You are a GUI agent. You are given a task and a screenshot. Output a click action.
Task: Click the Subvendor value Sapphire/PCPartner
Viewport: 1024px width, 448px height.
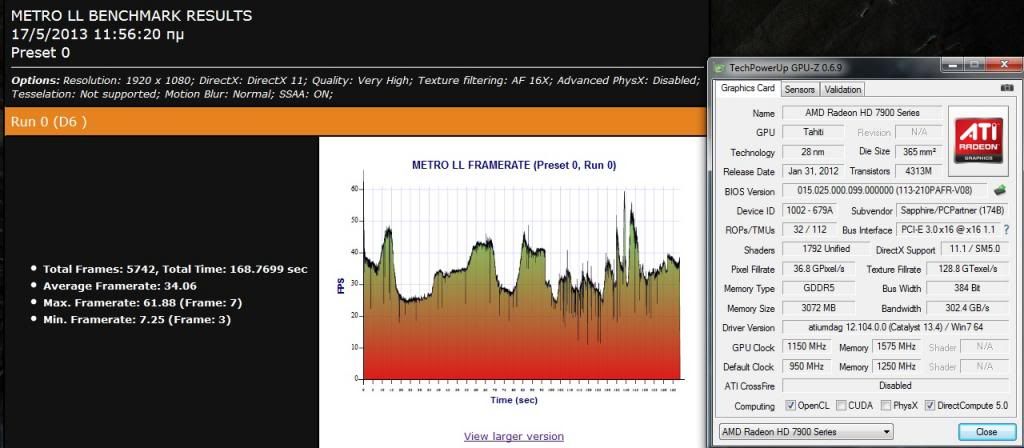(953, 210)
